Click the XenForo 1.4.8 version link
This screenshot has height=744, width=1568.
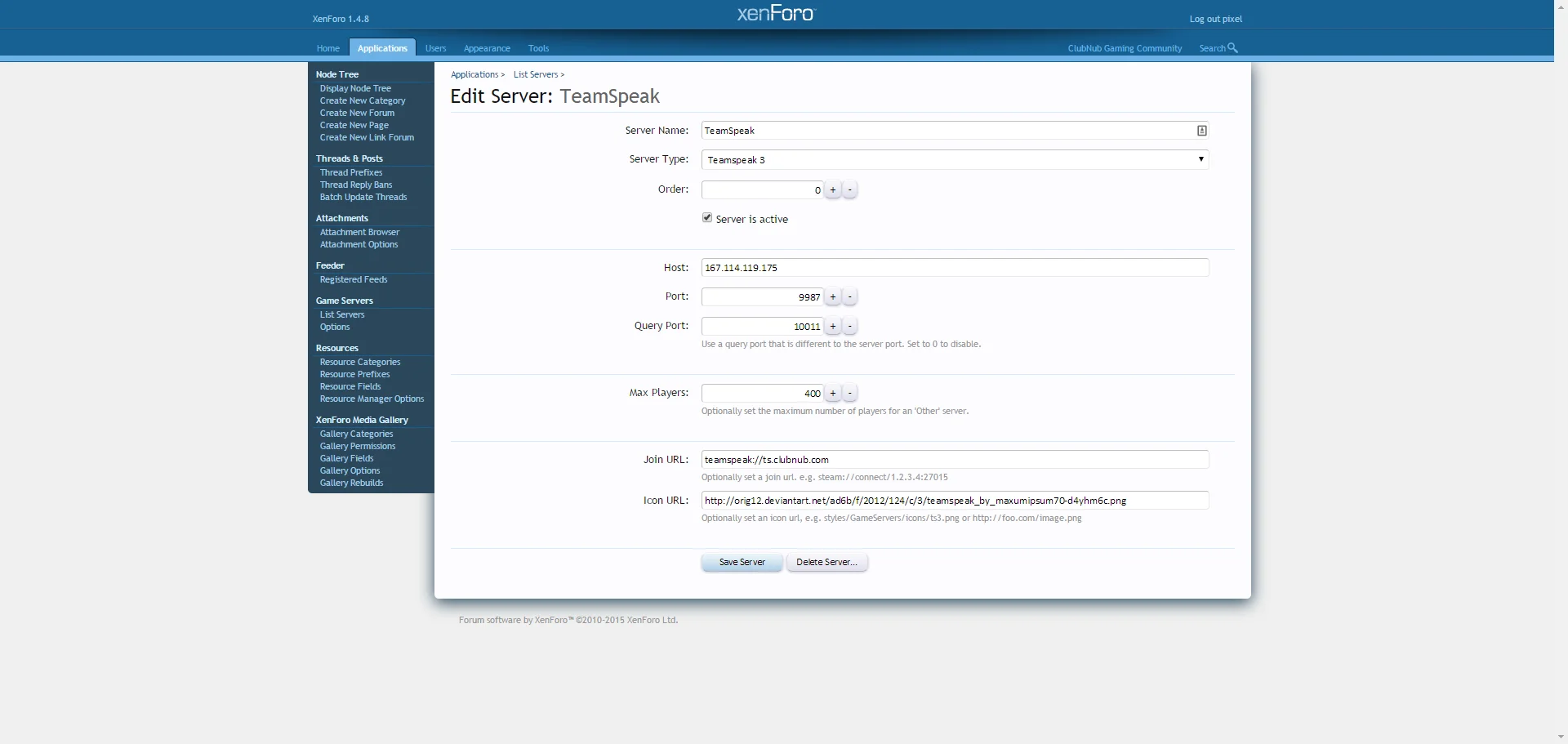(341, 19)
